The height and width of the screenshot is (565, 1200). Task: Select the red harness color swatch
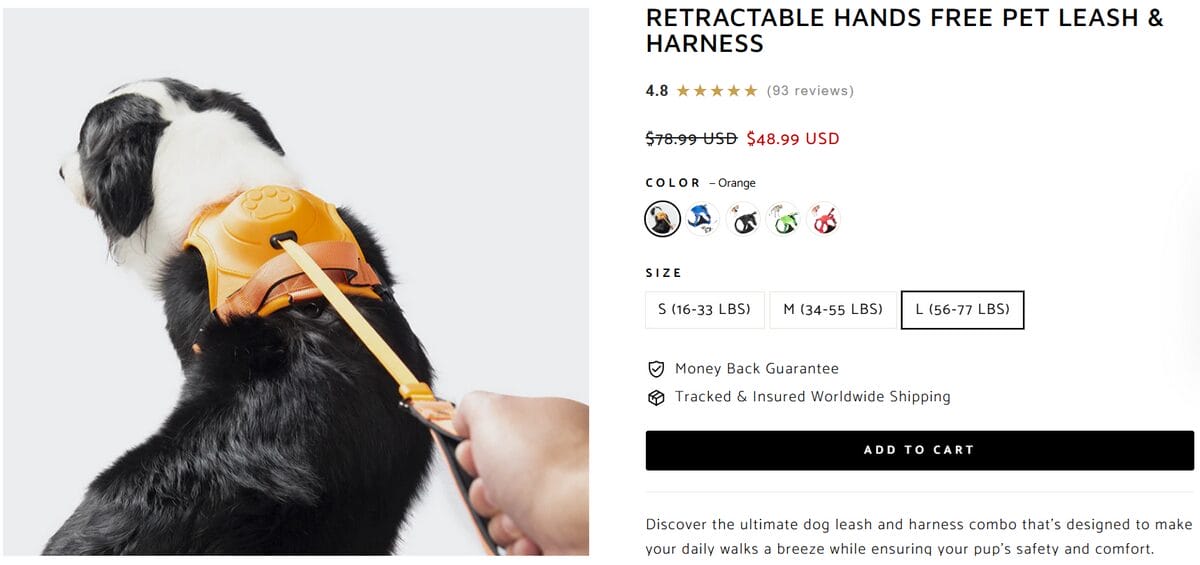tap(824, 218)
